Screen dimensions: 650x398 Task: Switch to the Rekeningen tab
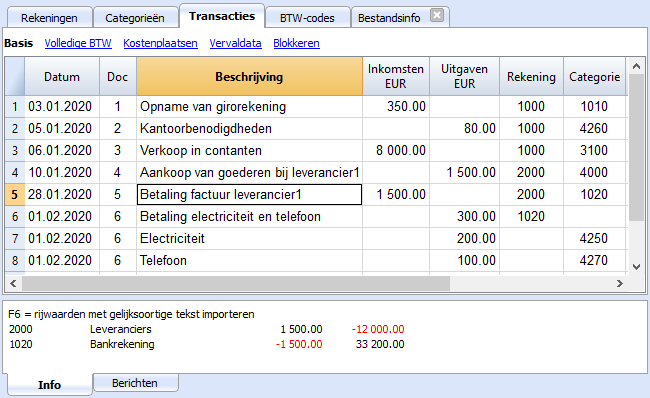point(49,18)
